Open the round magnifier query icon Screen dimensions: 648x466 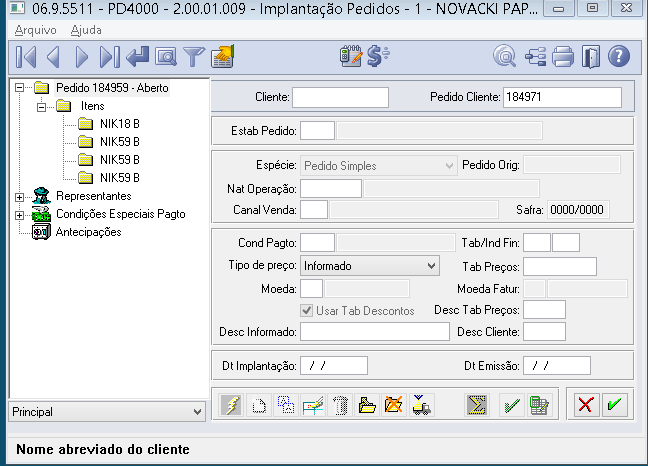[x=505, y=56]
